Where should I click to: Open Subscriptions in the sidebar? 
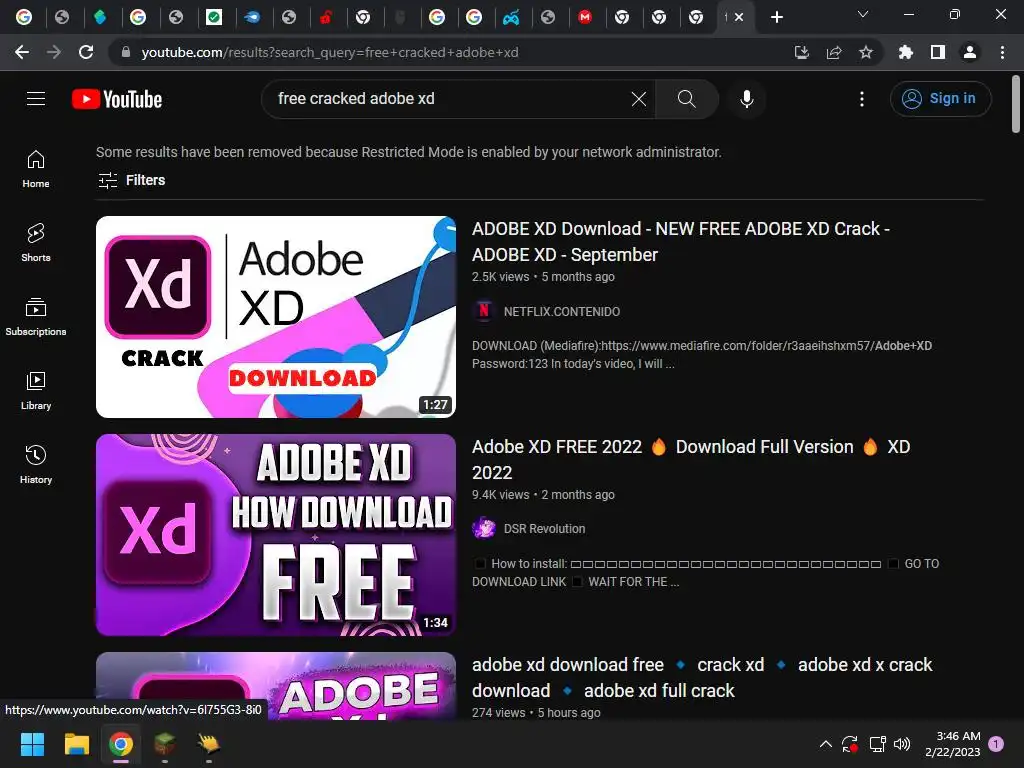point(36,317)
